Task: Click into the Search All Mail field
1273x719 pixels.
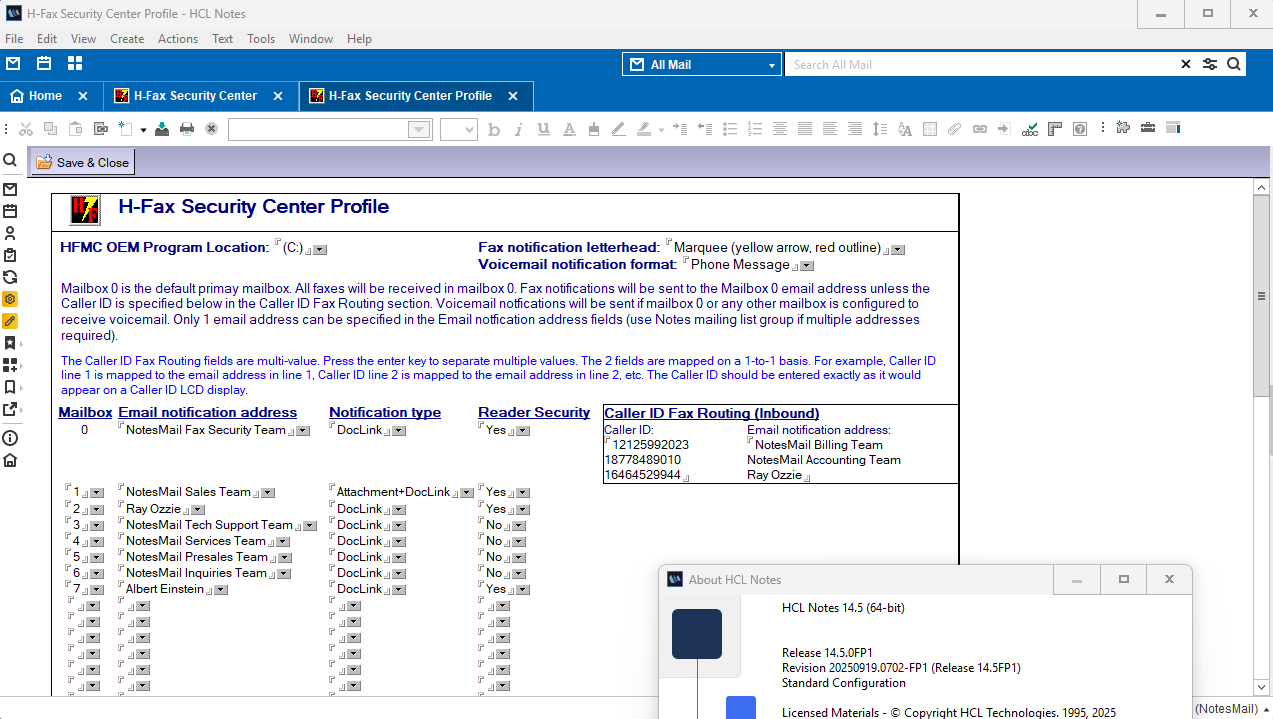Action: point(980,65)
